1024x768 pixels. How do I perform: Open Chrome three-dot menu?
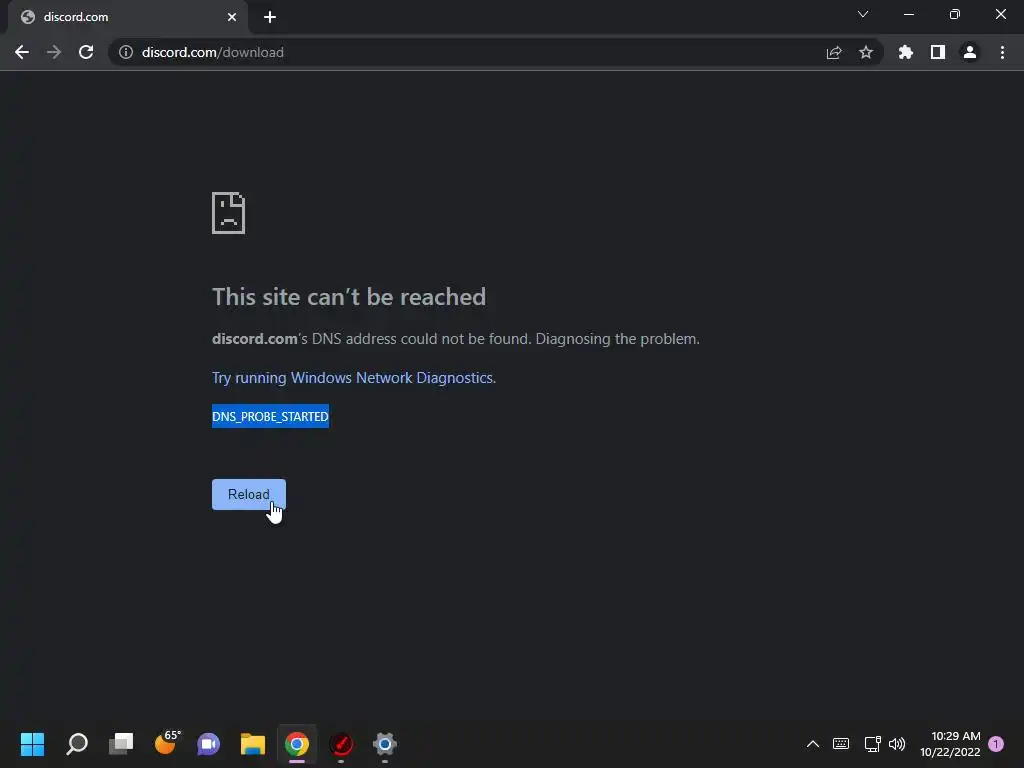(x=1002, y=52)
